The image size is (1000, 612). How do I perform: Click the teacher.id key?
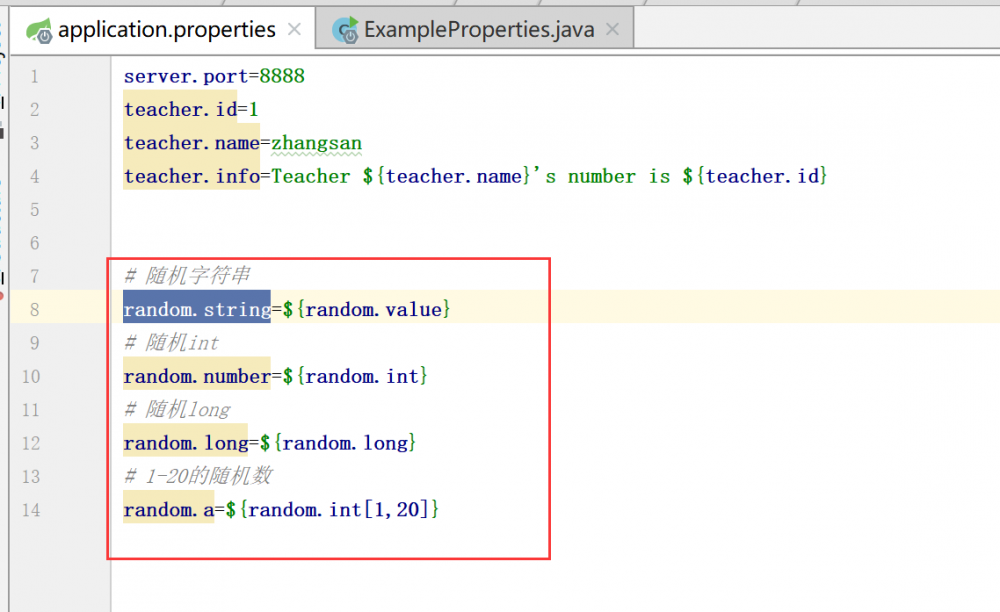(180, 110)
